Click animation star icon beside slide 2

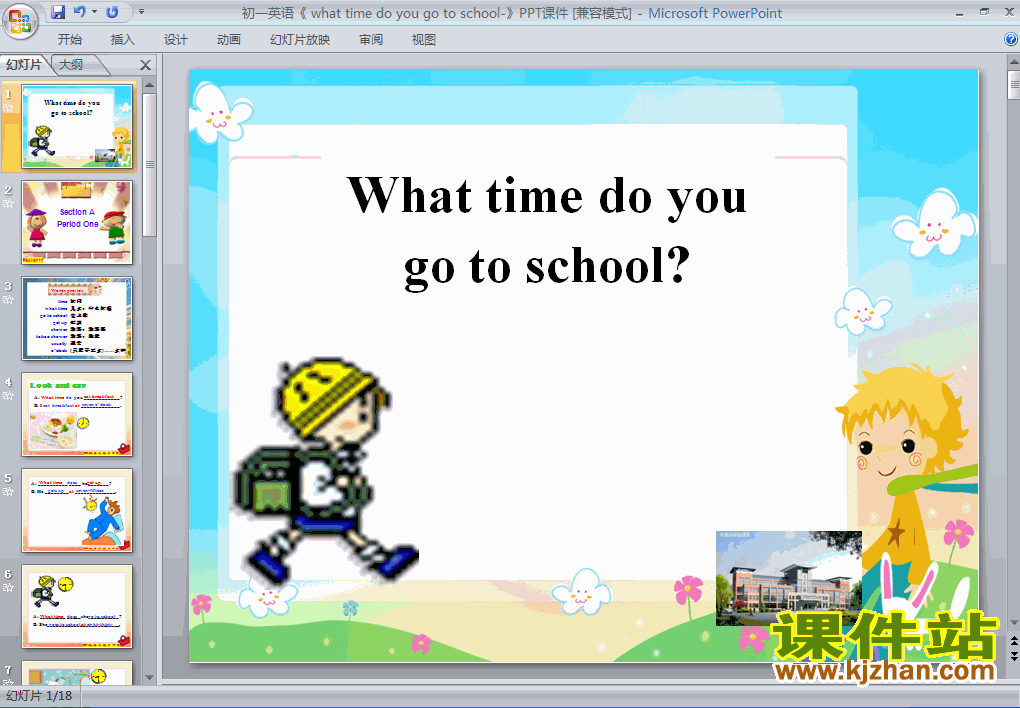coord(8,204)
